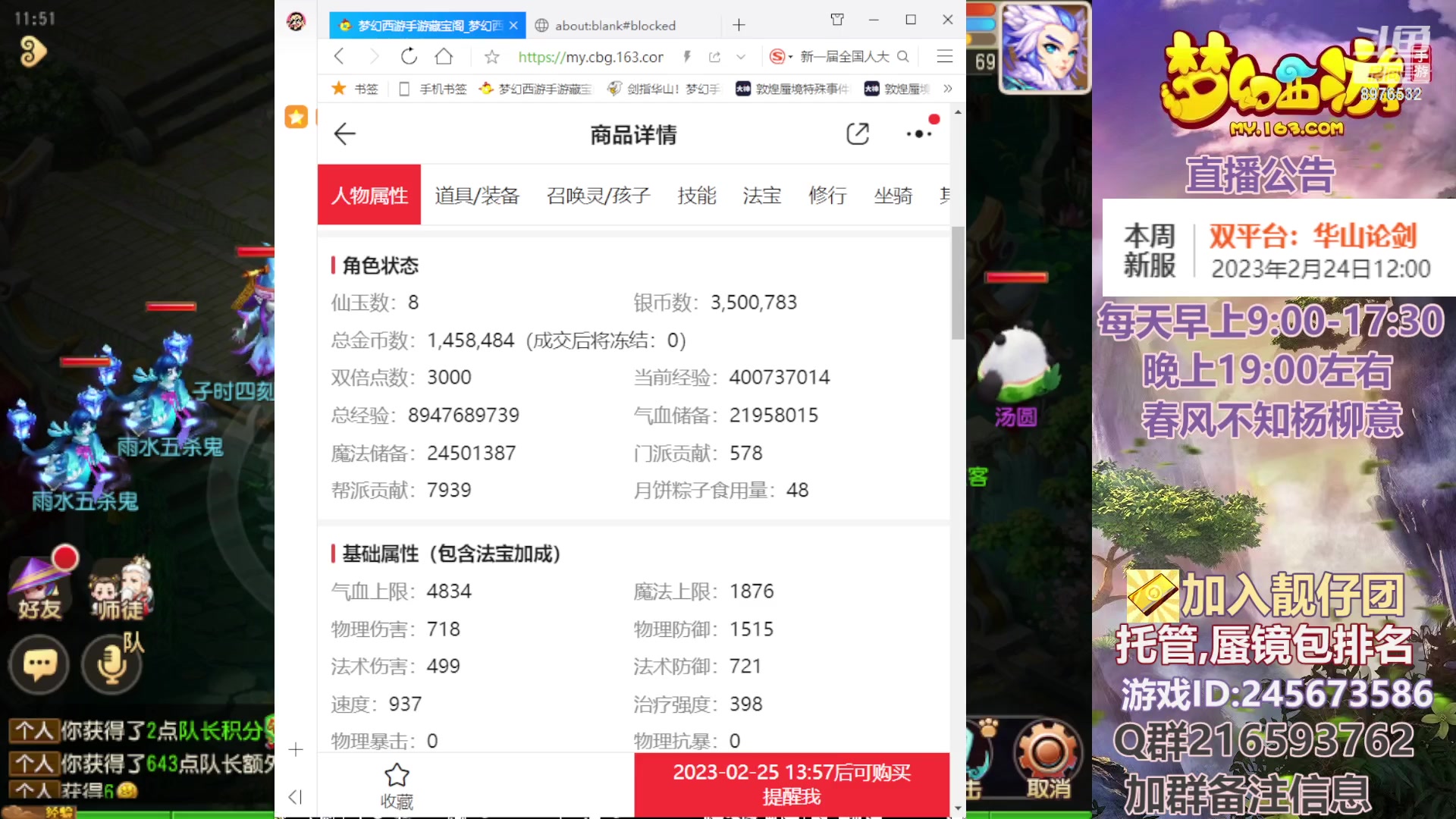Click the 提醒我 purchase reminder button
The width and height of the screenshot is (1456, 819).
[x=792, y=785]
